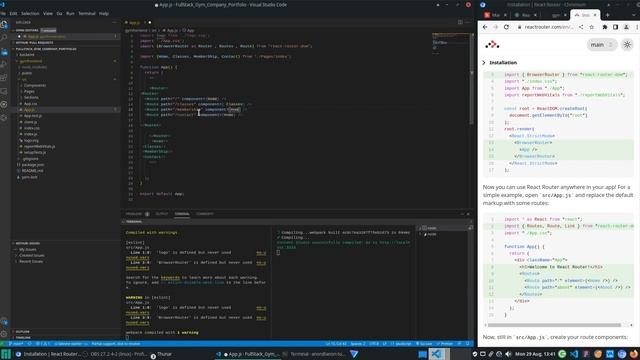The image size is (640, 360).
Task: Open VS Code notifications bell in status bar
Action: tap(468, 344)
